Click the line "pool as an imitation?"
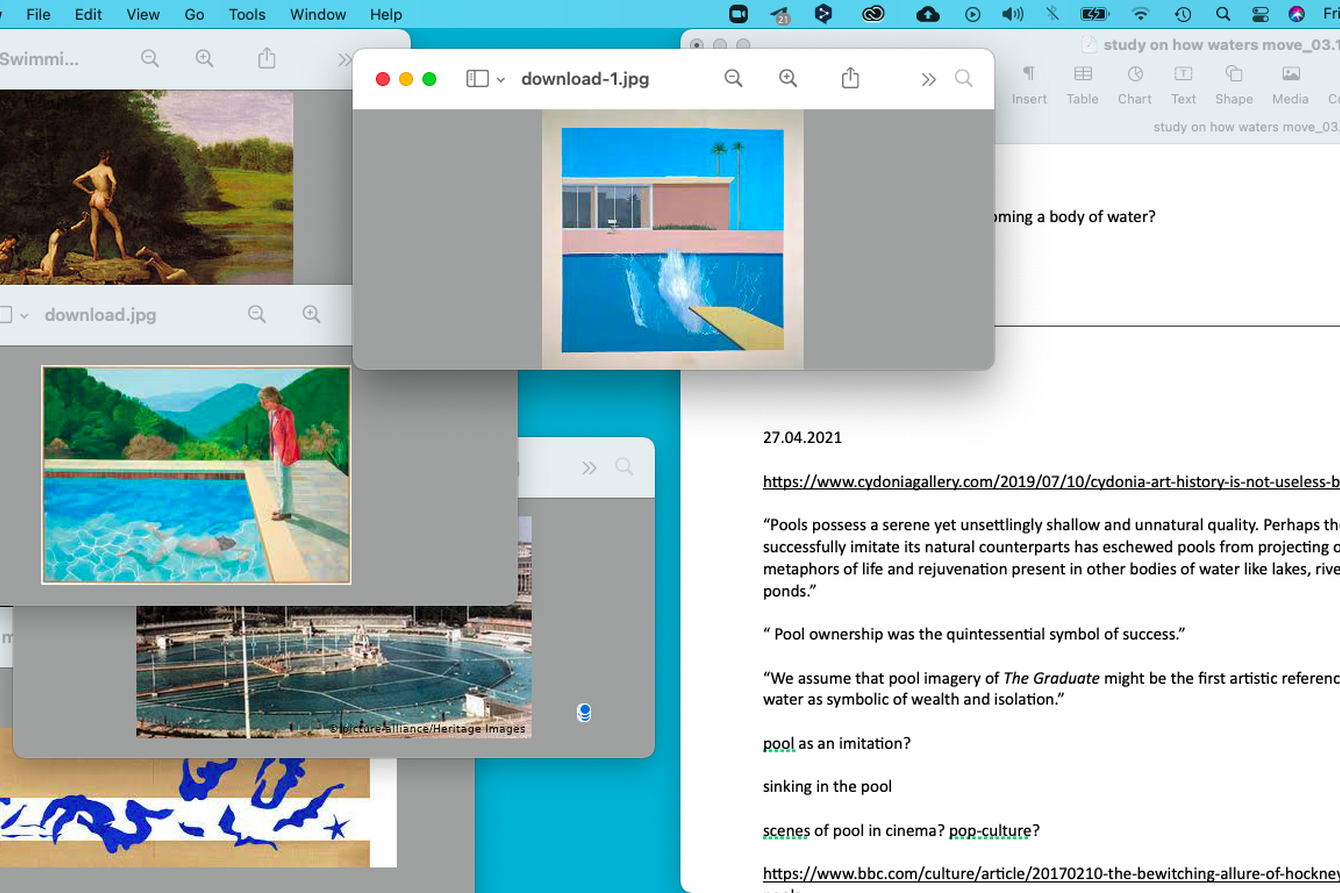The image size is (1340, 893). (836, 743)
